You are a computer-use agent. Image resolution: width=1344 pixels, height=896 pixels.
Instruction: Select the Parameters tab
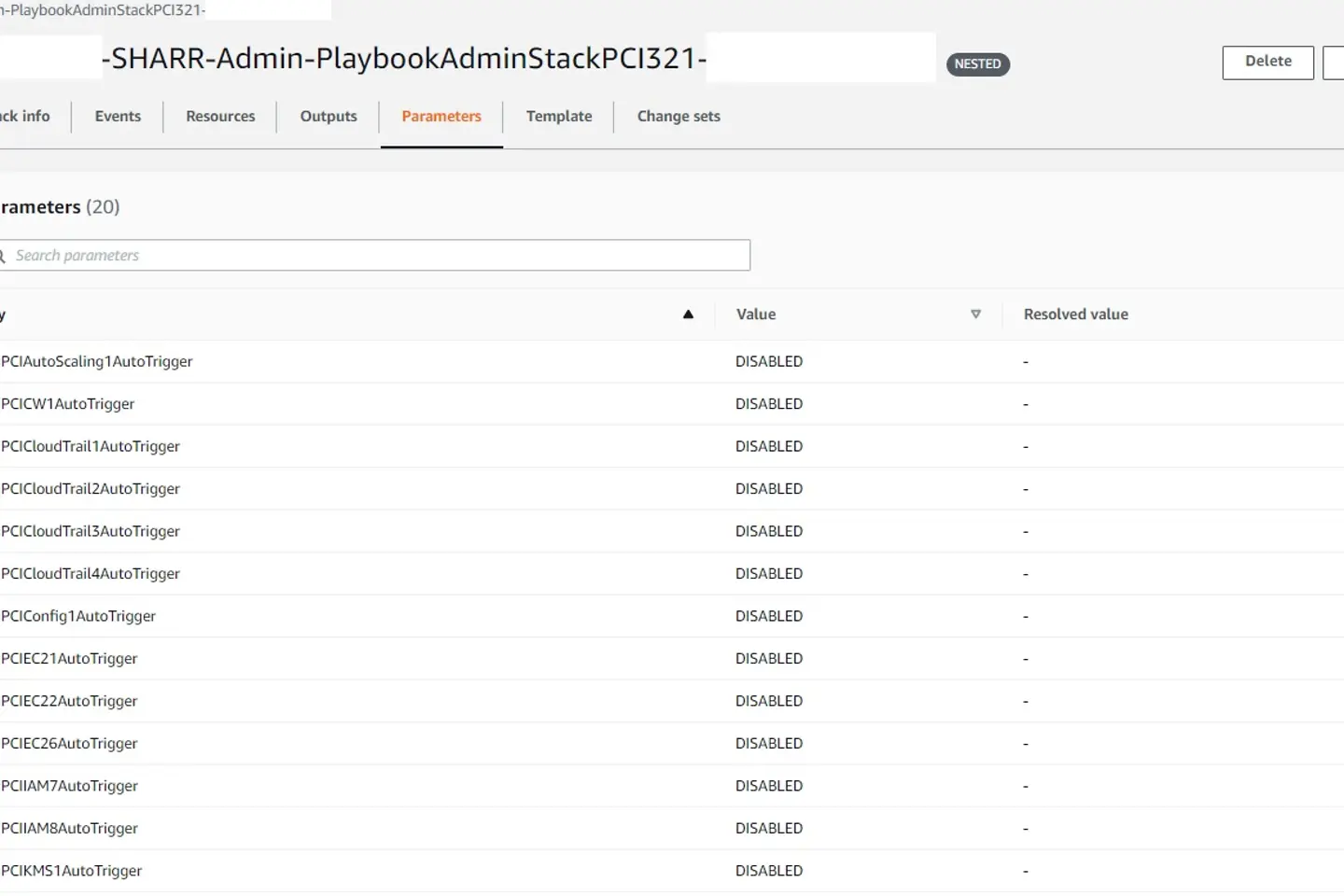pyautogui.click(x=441, y=117)
